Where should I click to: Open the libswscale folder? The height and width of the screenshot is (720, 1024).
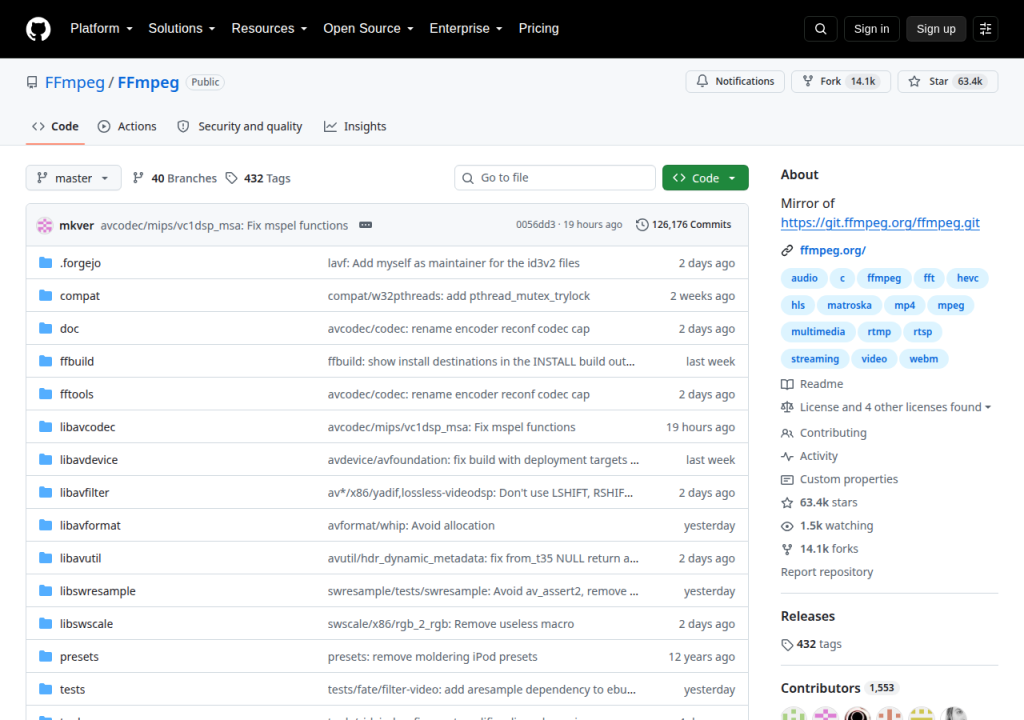point(86,624)
